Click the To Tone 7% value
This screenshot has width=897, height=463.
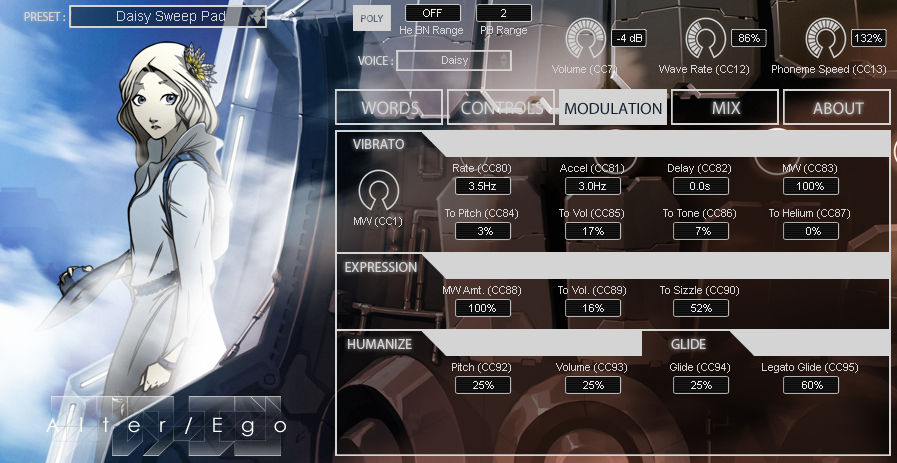click(x=701, y=231)
